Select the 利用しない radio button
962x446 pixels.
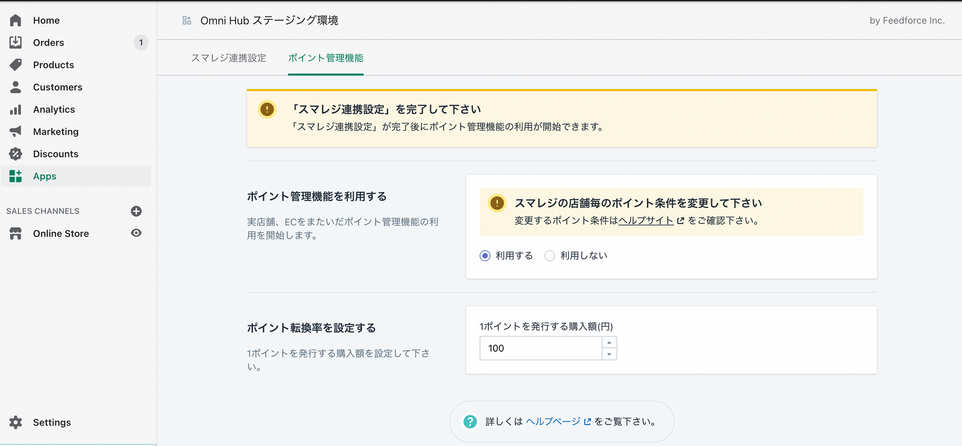(x=549, y=255)
